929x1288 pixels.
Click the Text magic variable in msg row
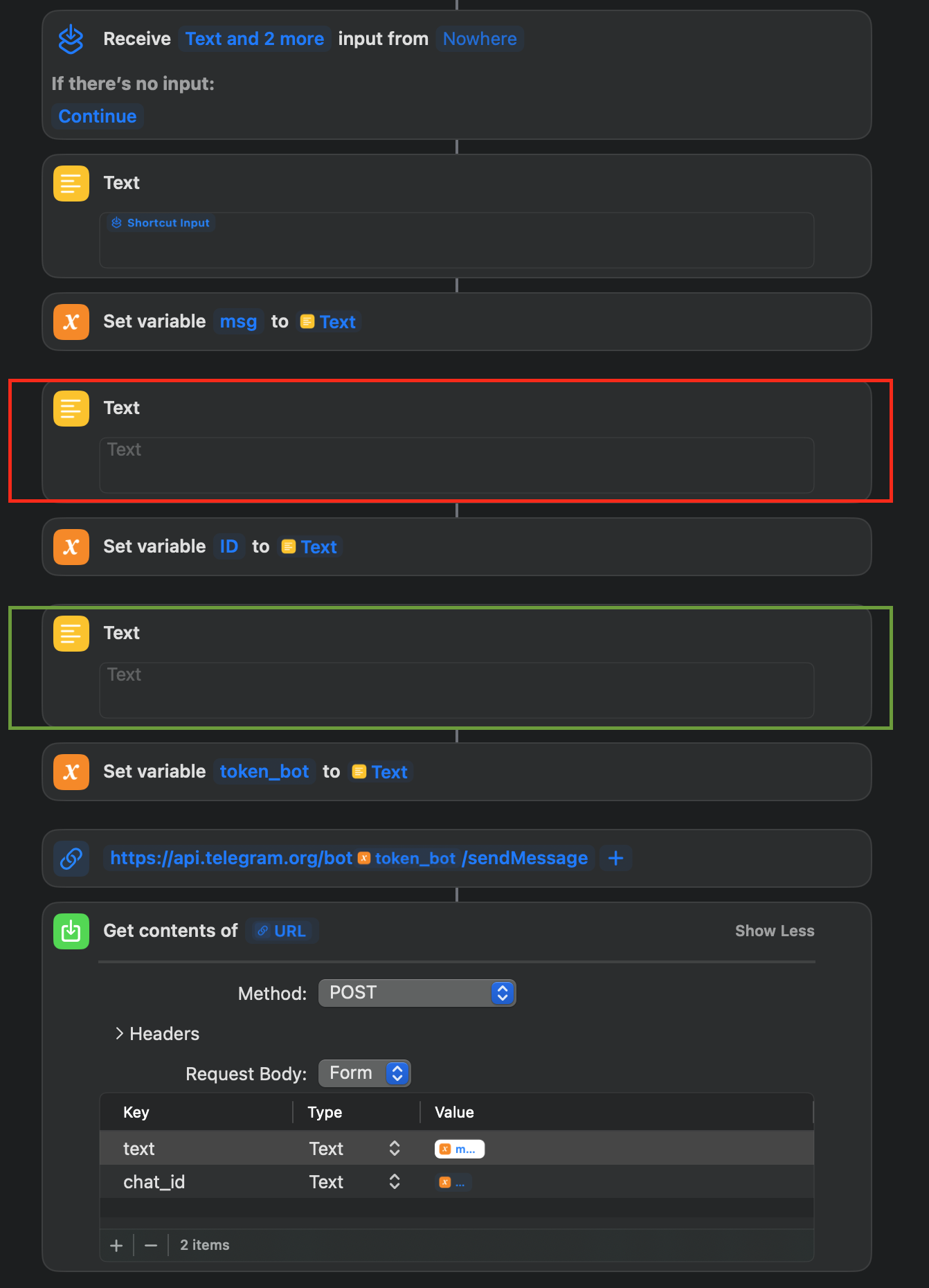pyautogui.click(x=328, y=321)
